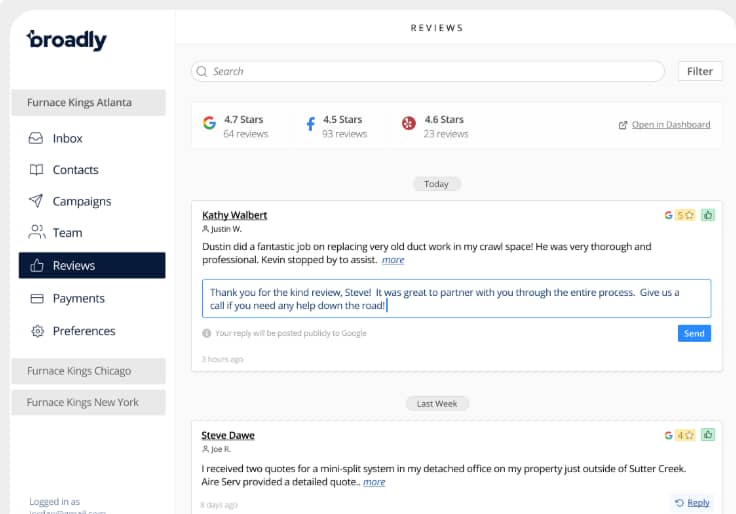Click the Campaigns paper plane icon

(x=36, y=201)
